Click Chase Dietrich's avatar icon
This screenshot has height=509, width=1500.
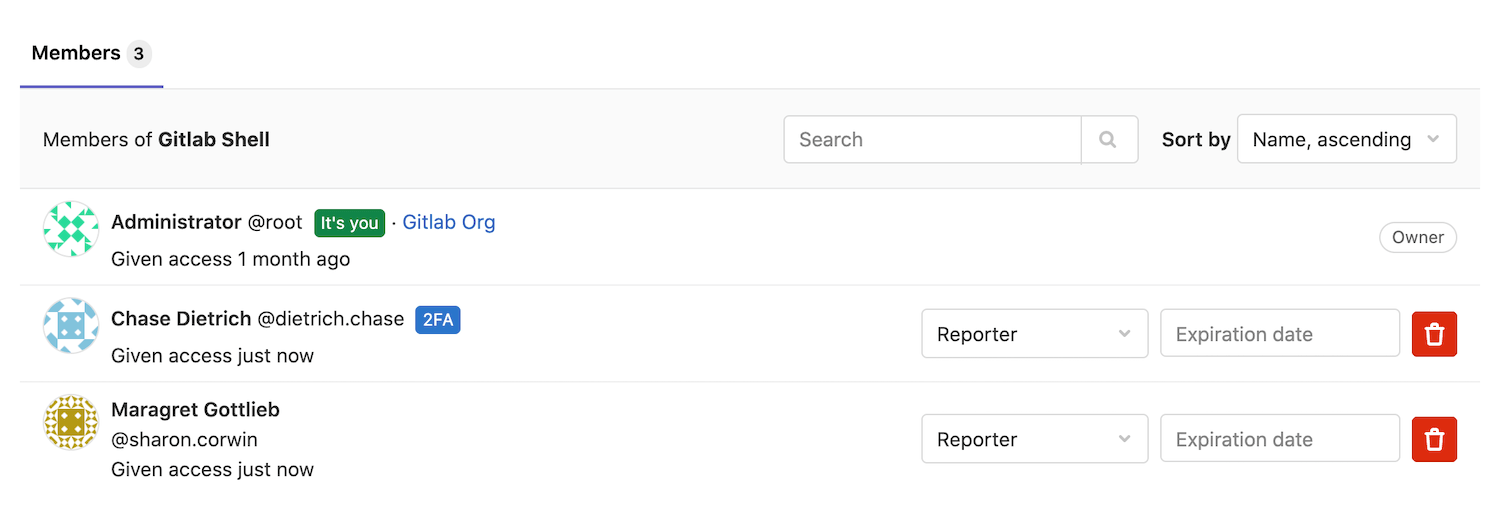click(x=71, y=325)
